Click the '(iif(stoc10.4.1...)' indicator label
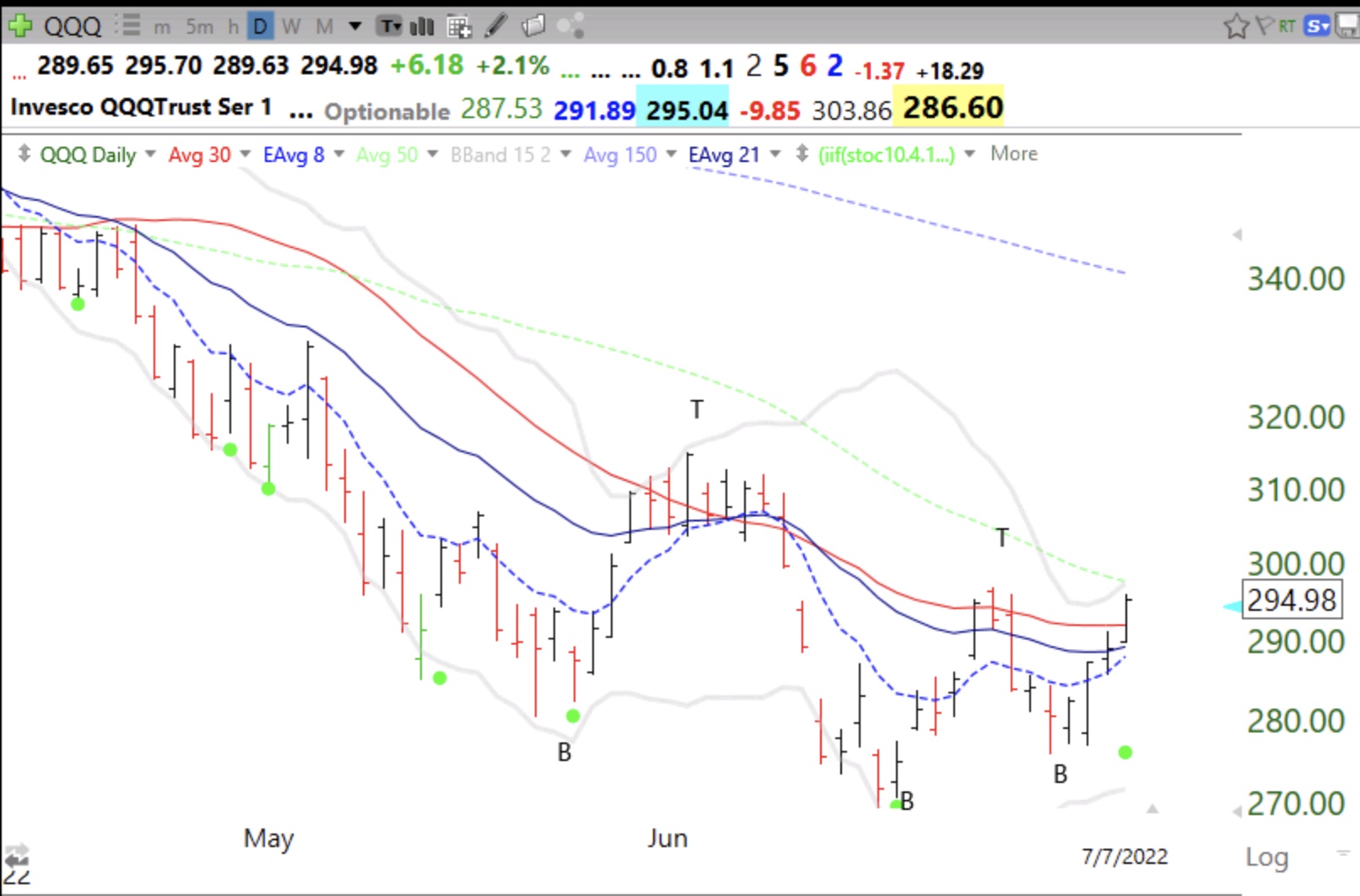This screenshot has width=1360, height=896. click(886, 154)
